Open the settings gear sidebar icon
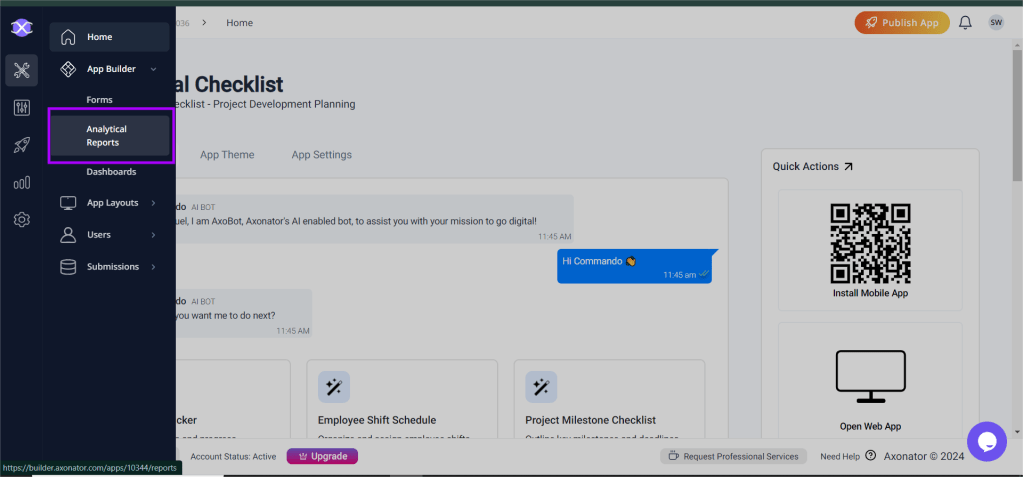The width and height of the screenshot is (1023, 477). click(21, 219)
